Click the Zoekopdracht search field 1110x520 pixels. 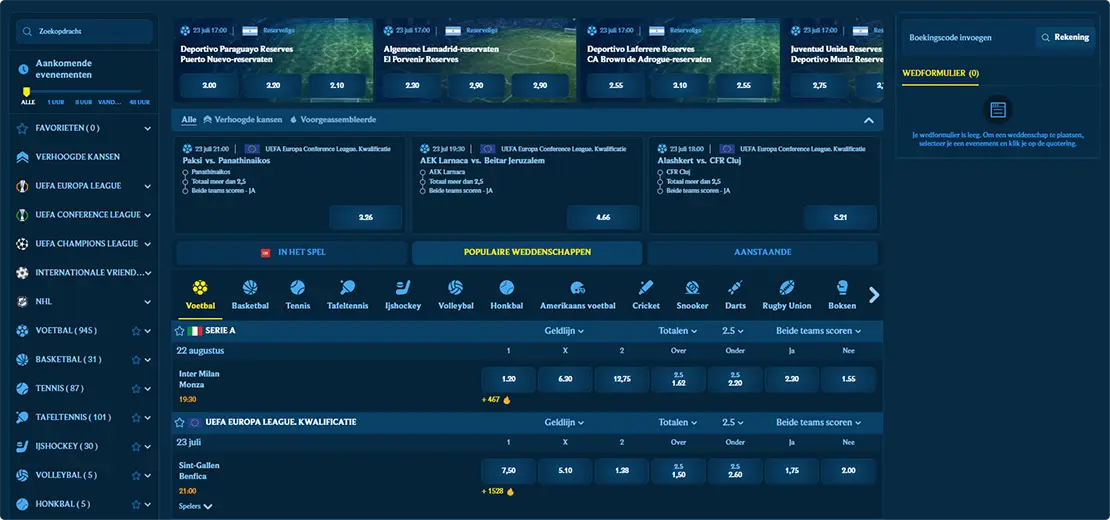pyautogui.click(x=85, y=31)
